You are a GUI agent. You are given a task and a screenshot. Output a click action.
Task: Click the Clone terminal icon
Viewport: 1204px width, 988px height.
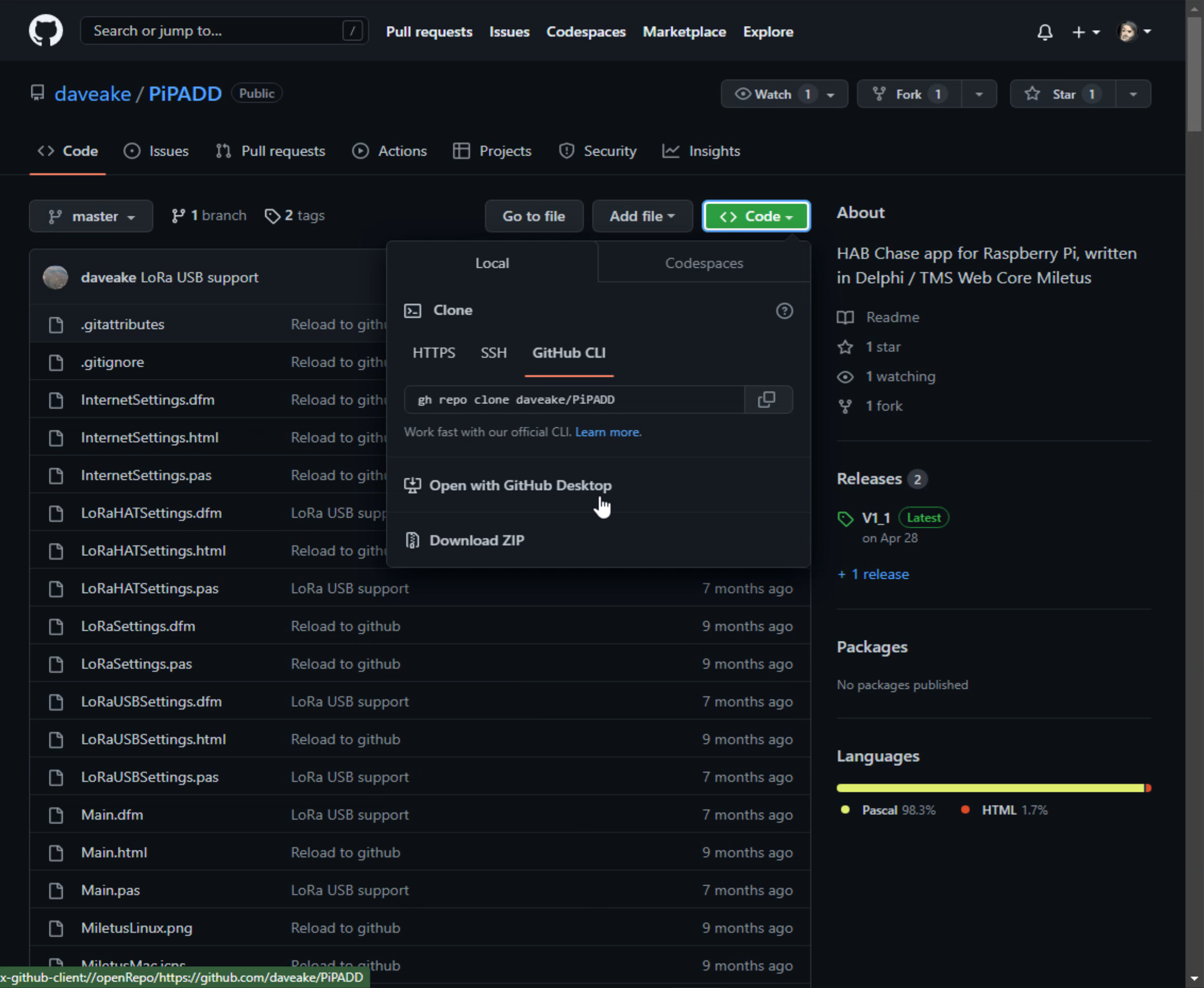coord(412,311)
